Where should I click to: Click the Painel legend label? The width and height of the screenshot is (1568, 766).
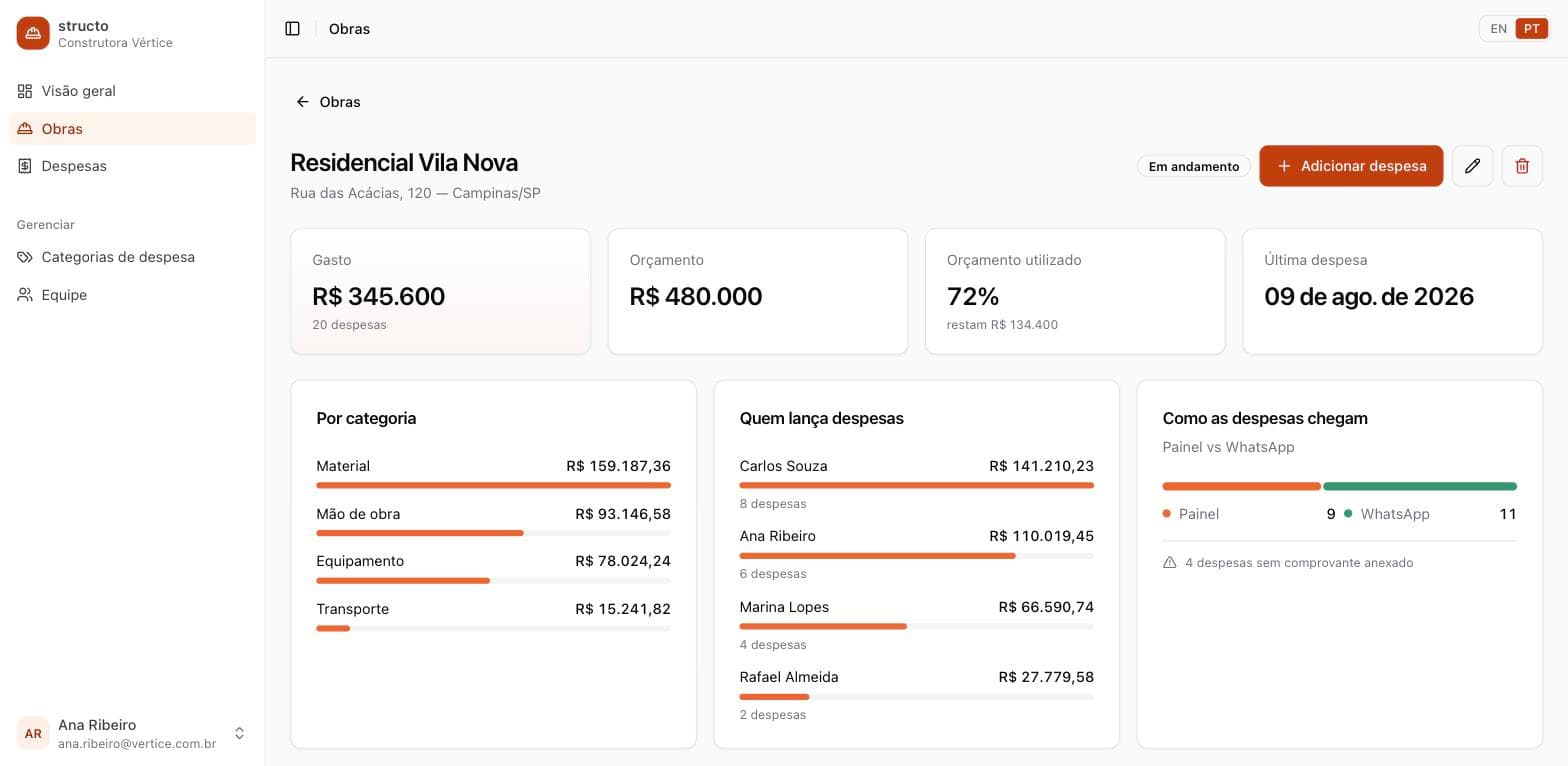click(x=1199, y=514)
